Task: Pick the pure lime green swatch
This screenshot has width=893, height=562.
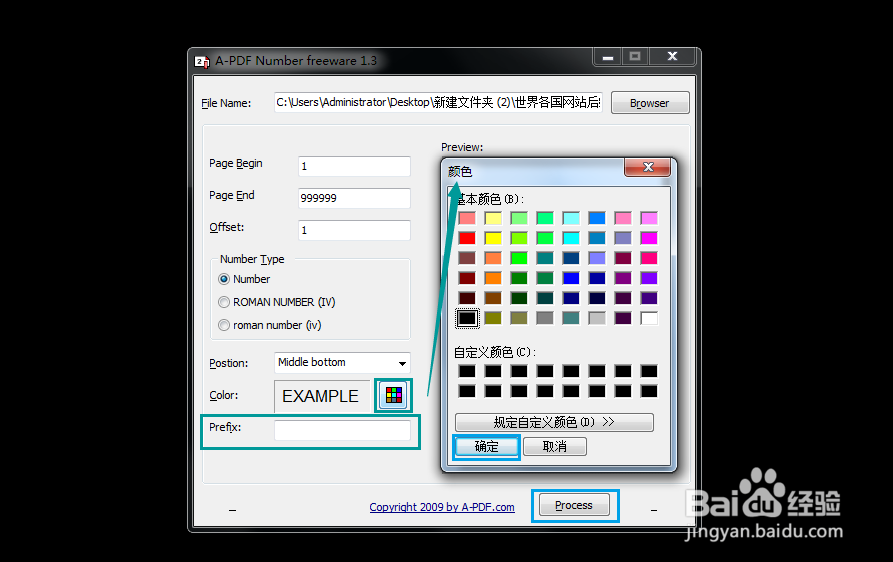Action: pyautogui.click(x=519, y=258)
